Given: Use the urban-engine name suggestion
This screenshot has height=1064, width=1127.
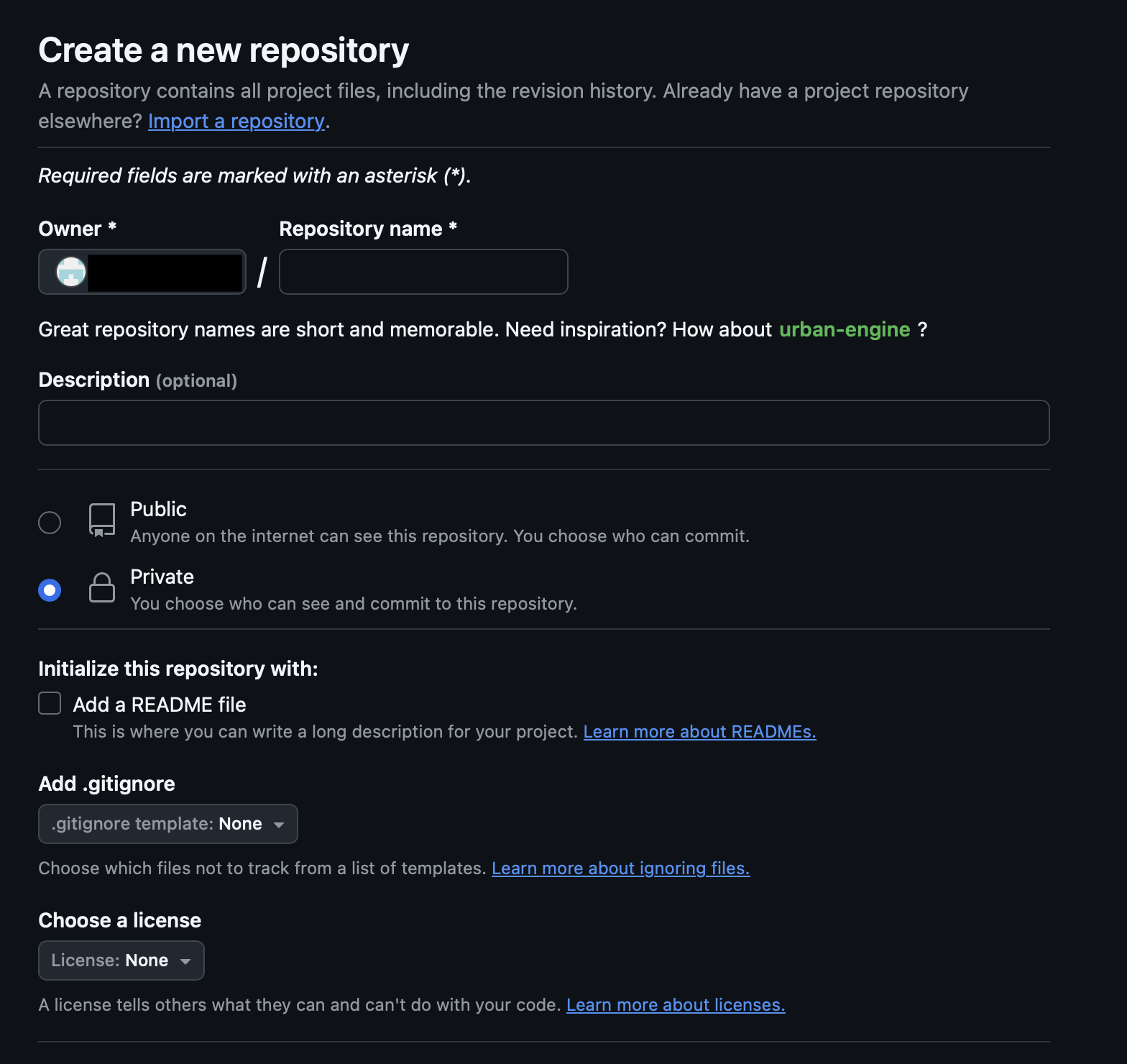Looking at the screenshot, I should (x=845, y=329).
